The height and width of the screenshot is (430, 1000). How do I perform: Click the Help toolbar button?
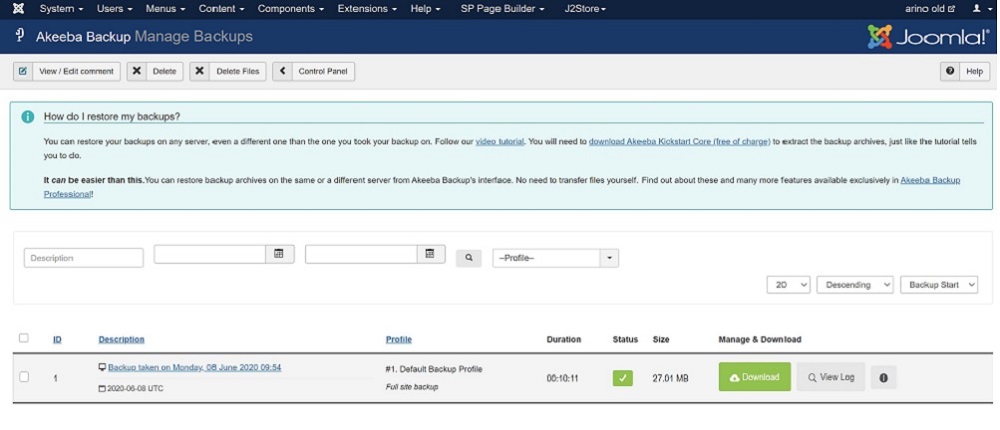(965, 71)
